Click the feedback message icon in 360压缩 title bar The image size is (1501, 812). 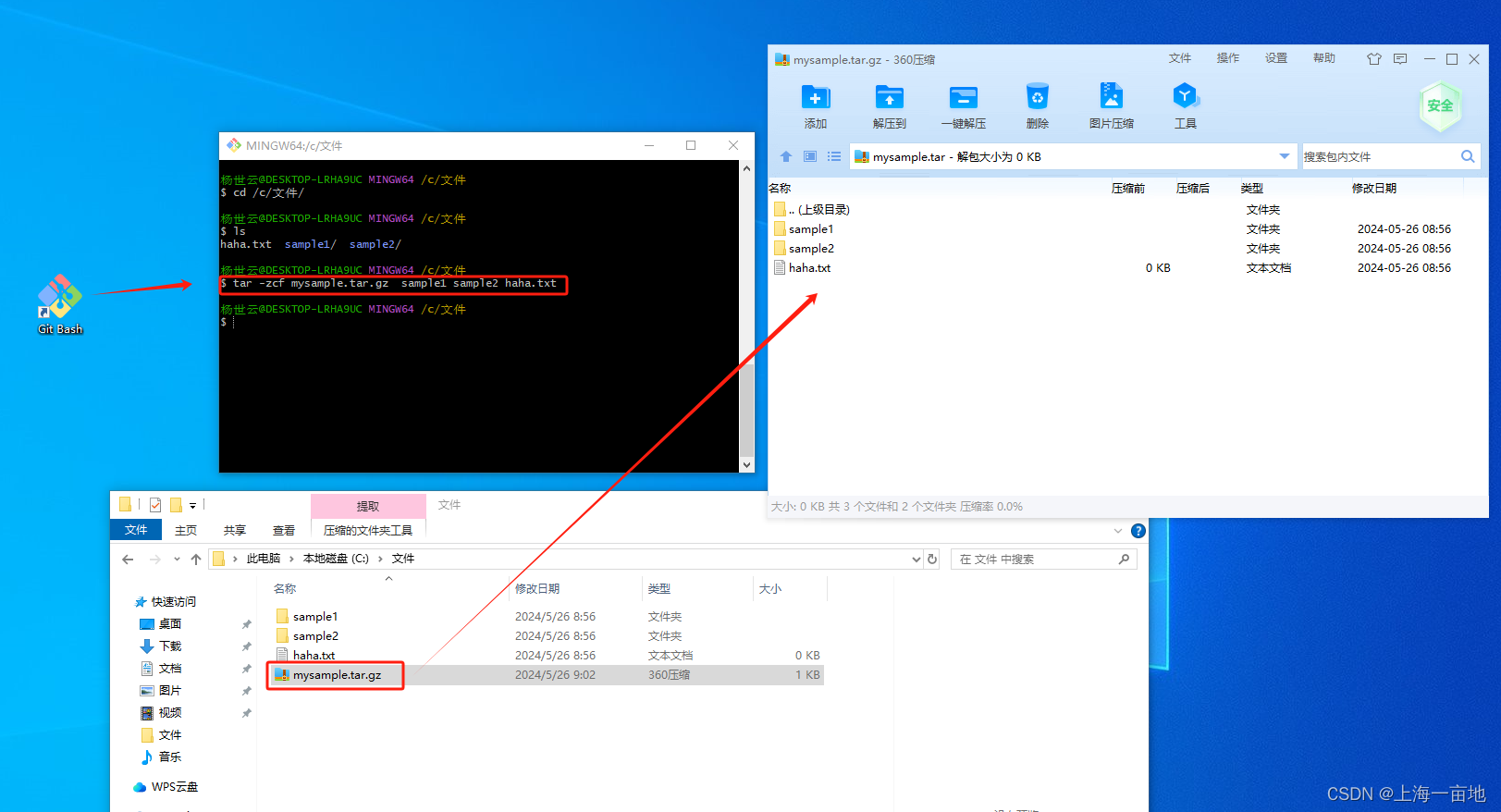click(1400, 59)
